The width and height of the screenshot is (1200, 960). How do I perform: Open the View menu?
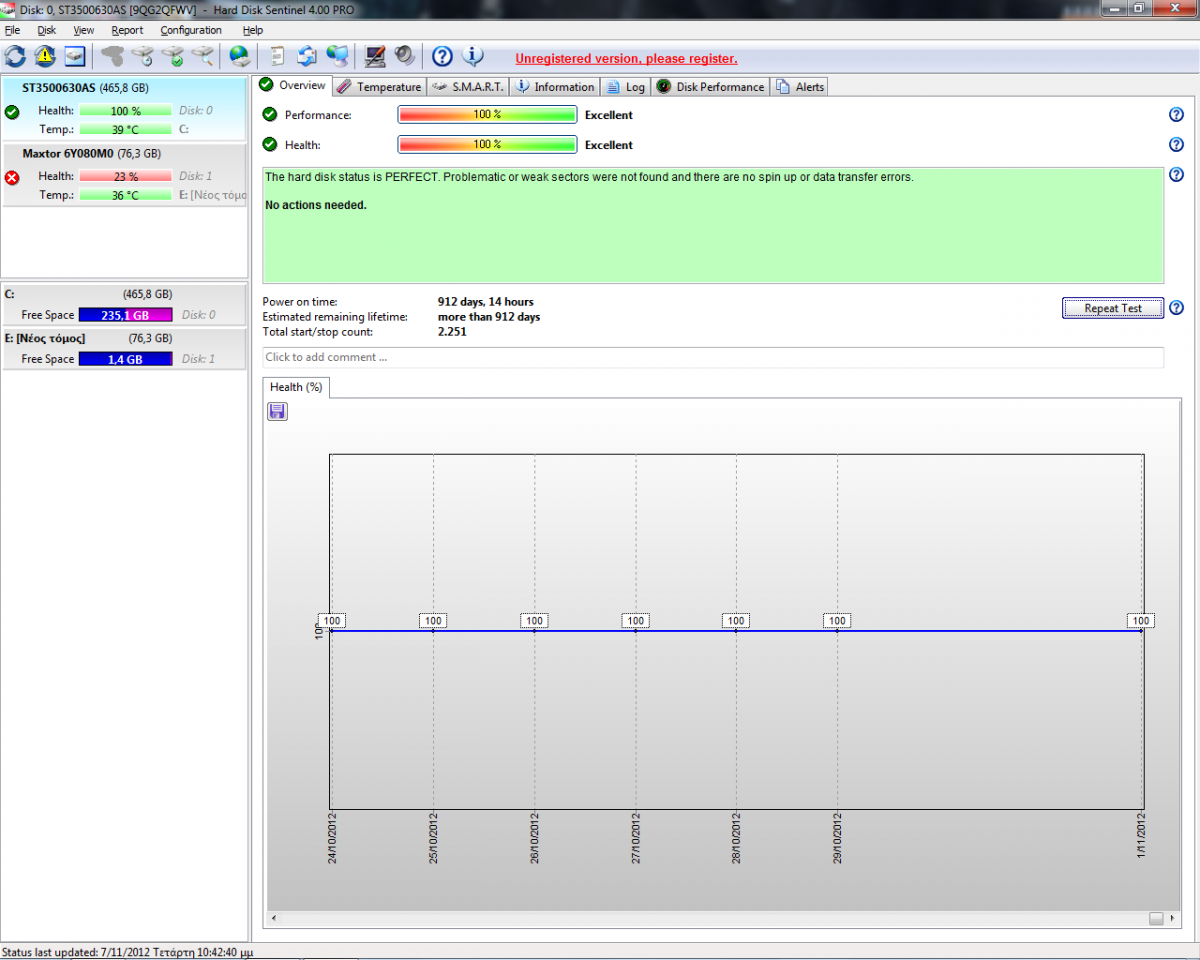pos(83,30)
